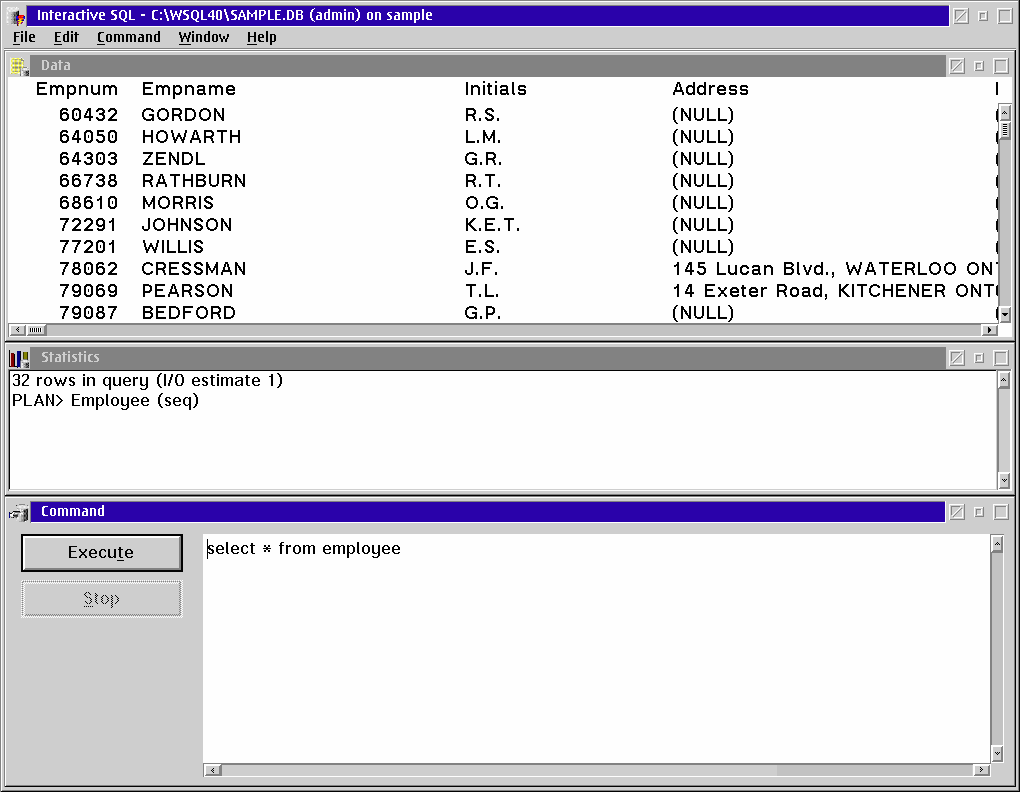Viewport: 1020px width, 792px height.
Task: Open the Command menu
Action: click(128, 37)
